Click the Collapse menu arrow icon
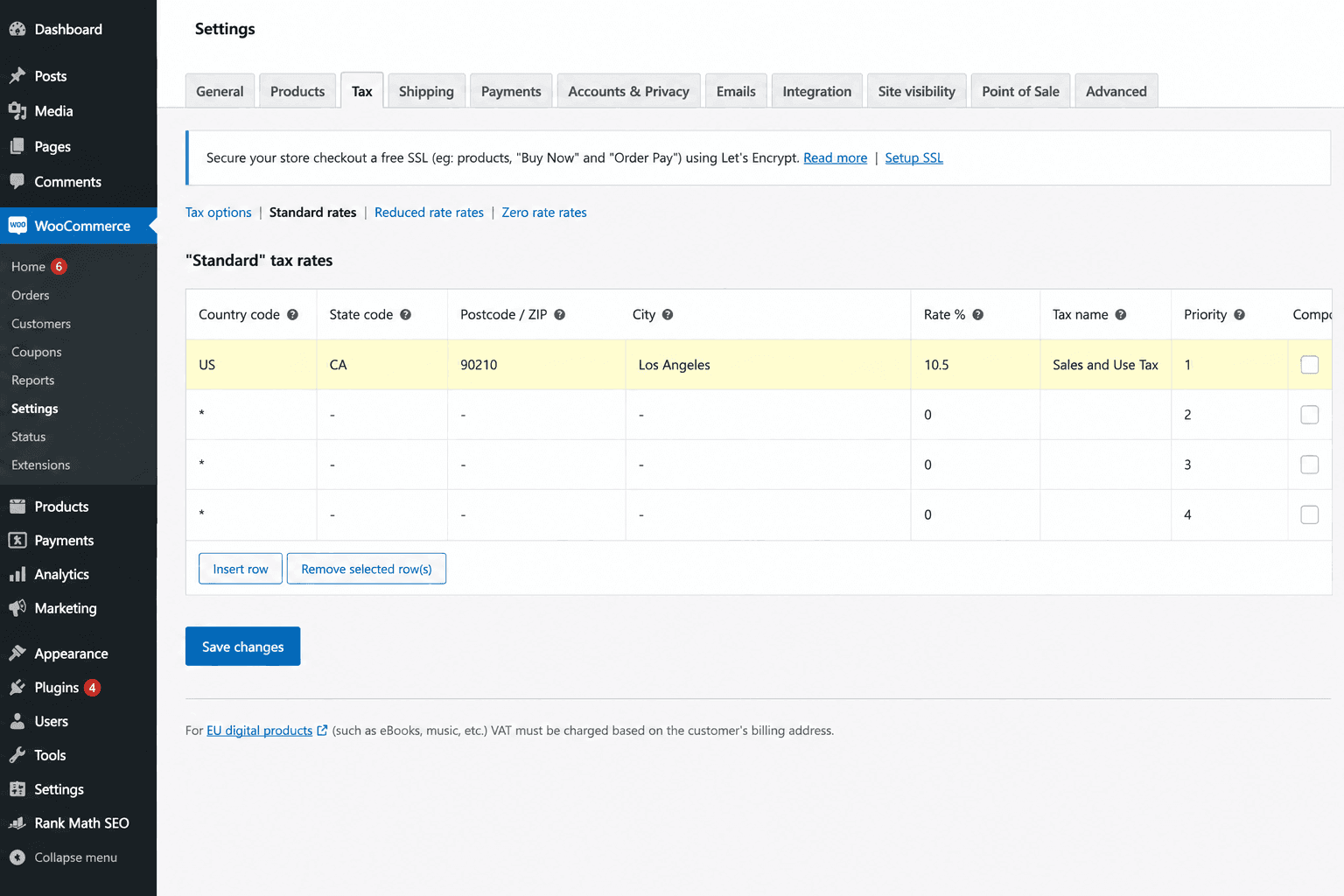1344x896 pixels. (17, 857)
